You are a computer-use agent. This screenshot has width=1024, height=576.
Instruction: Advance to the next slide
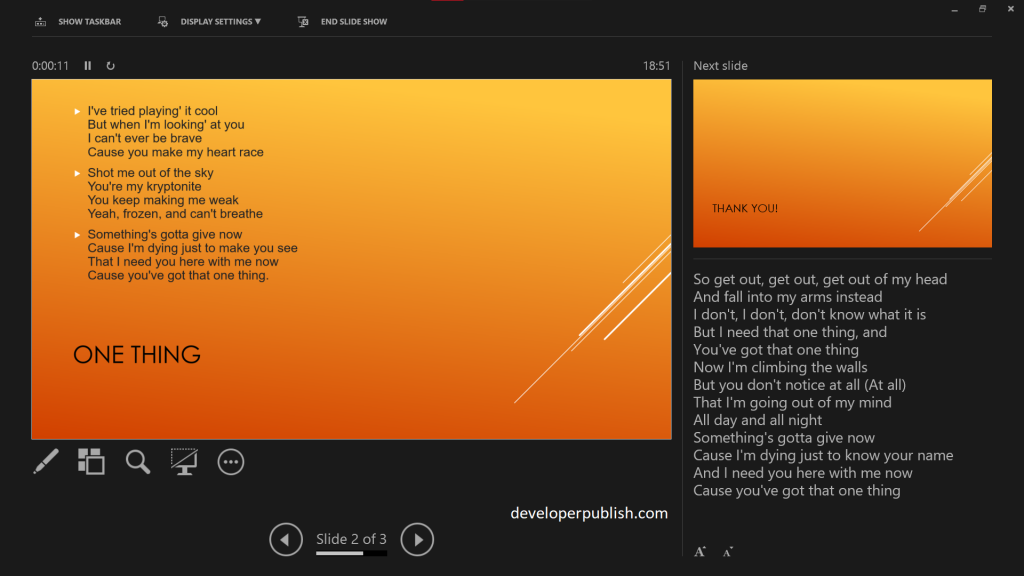(x=417, y=540)
